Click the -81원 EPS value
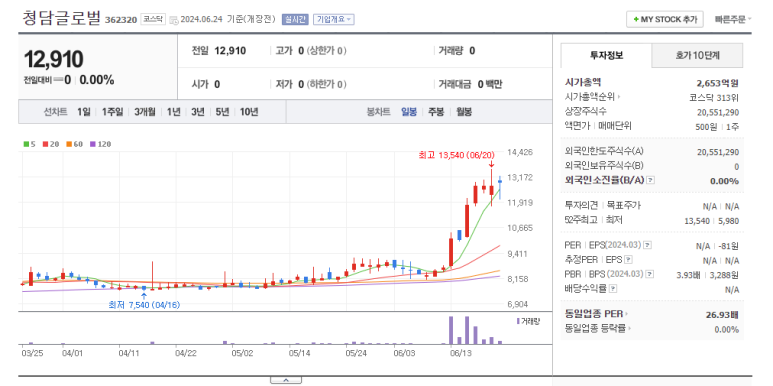 (x=728, y=246)
